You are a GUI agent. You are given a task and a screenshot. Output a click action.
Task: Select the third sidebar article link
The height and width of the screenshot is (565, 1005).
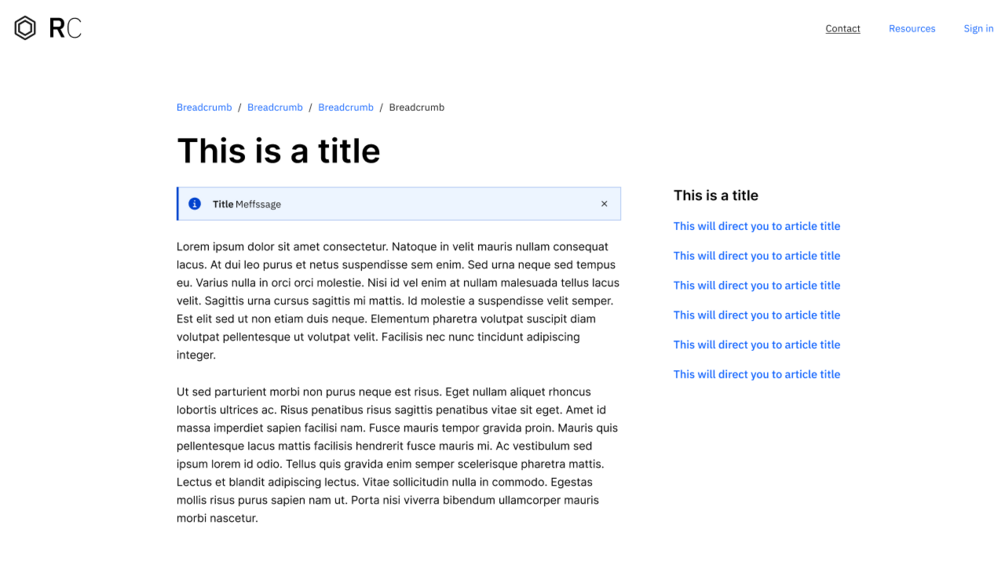coord(757,285)
